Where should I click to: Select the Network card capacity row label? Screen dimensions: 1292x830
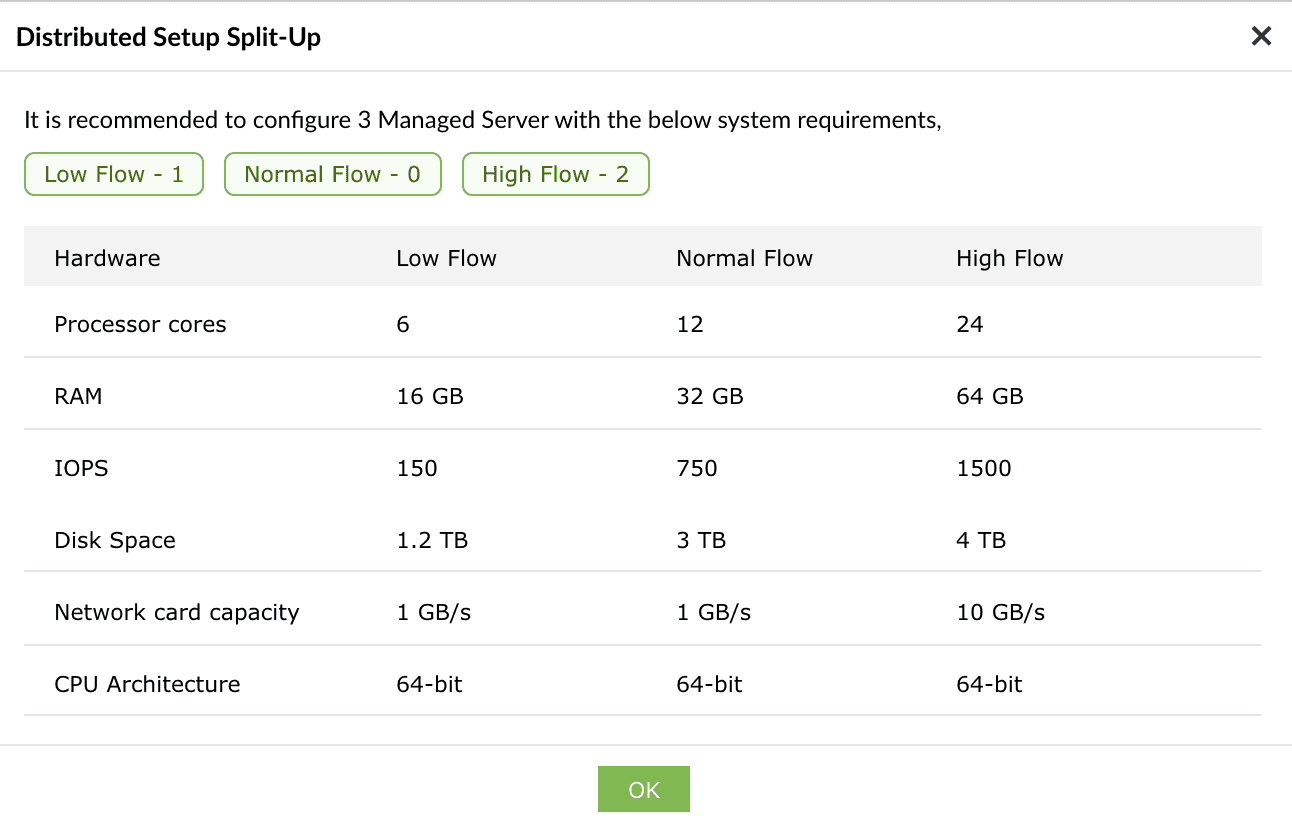(x=176, y=612)
